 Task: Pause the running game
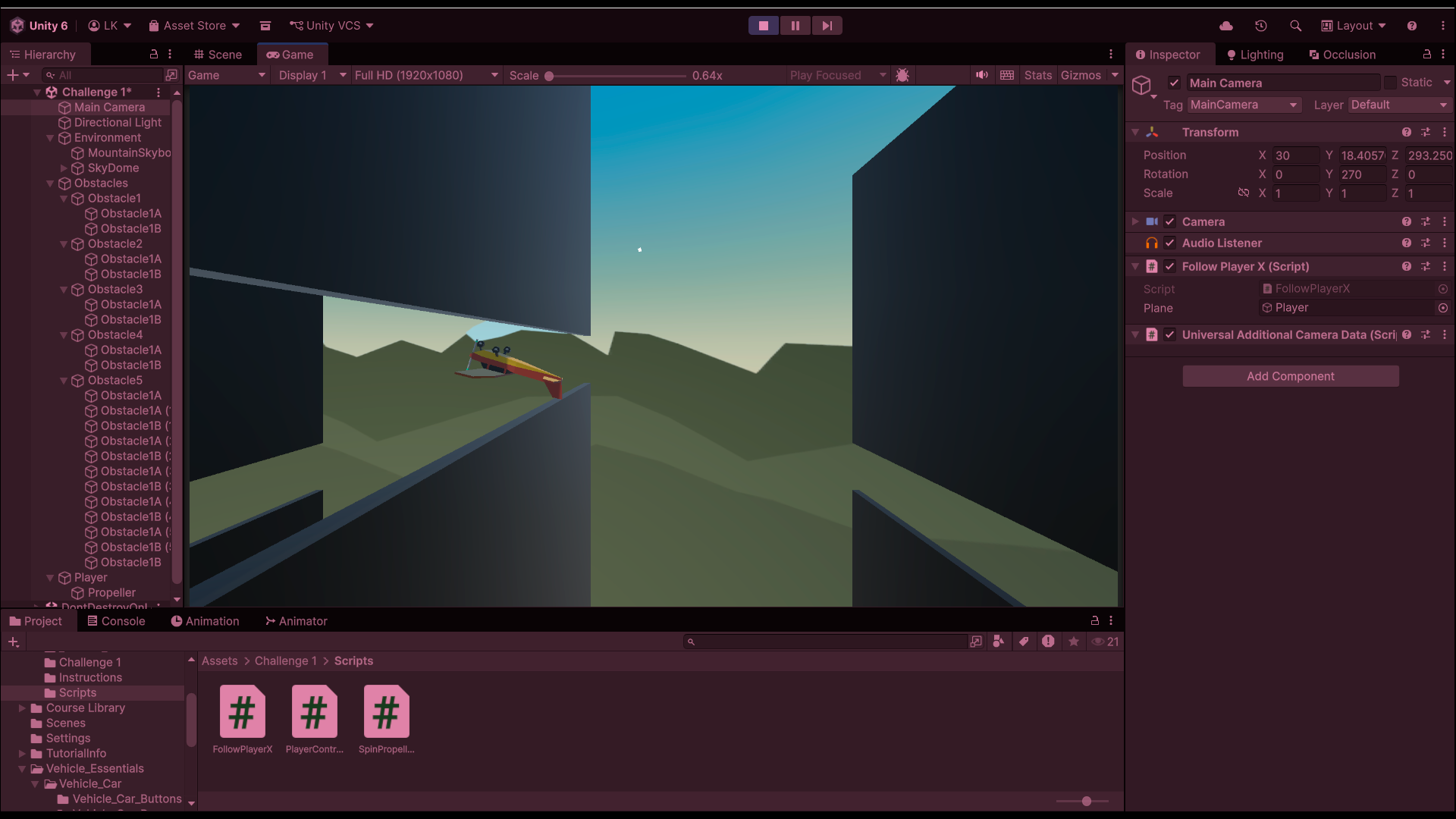795,26
